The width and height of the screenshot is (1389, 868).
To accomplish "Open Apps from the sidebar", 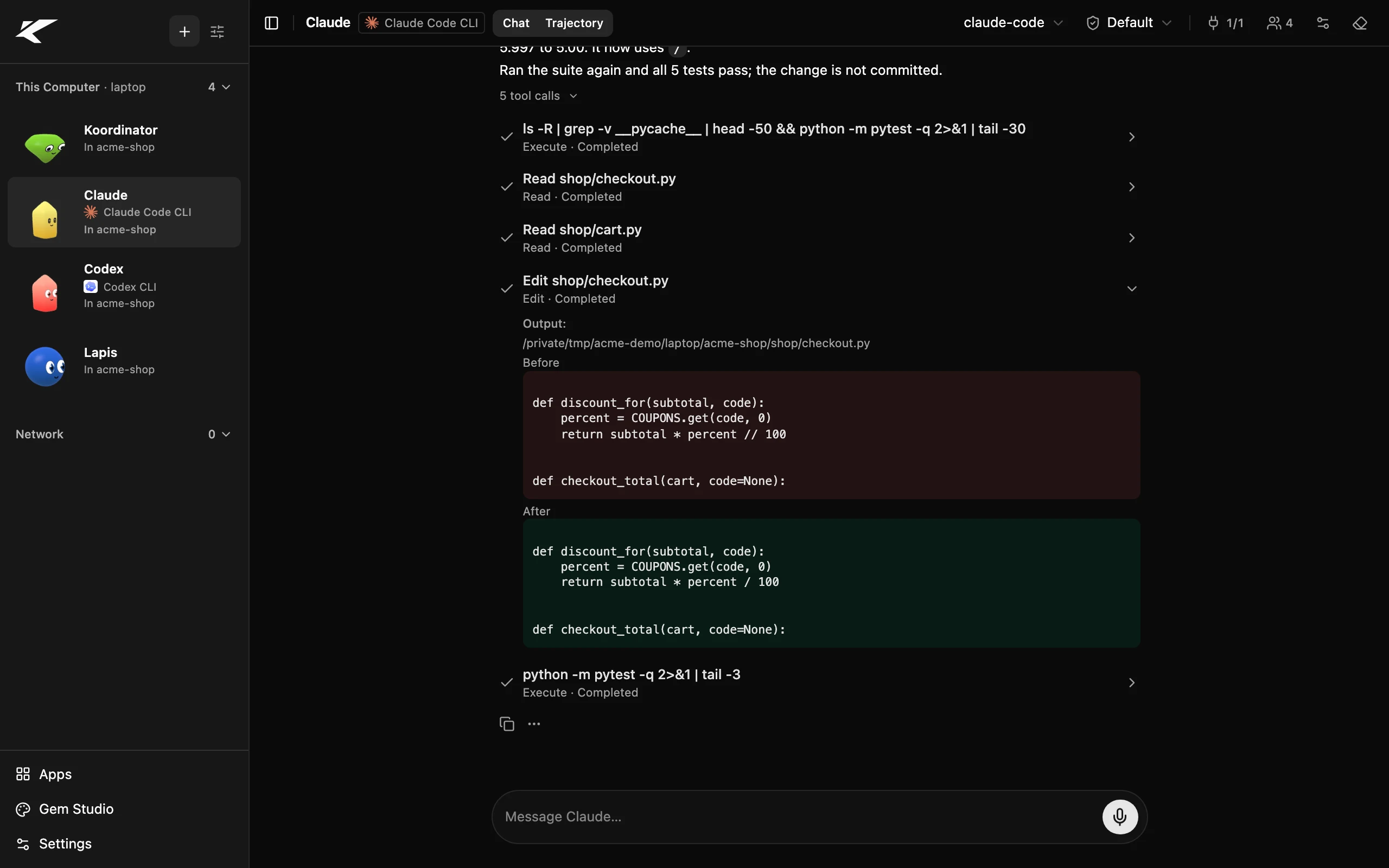I will point(44,774).
